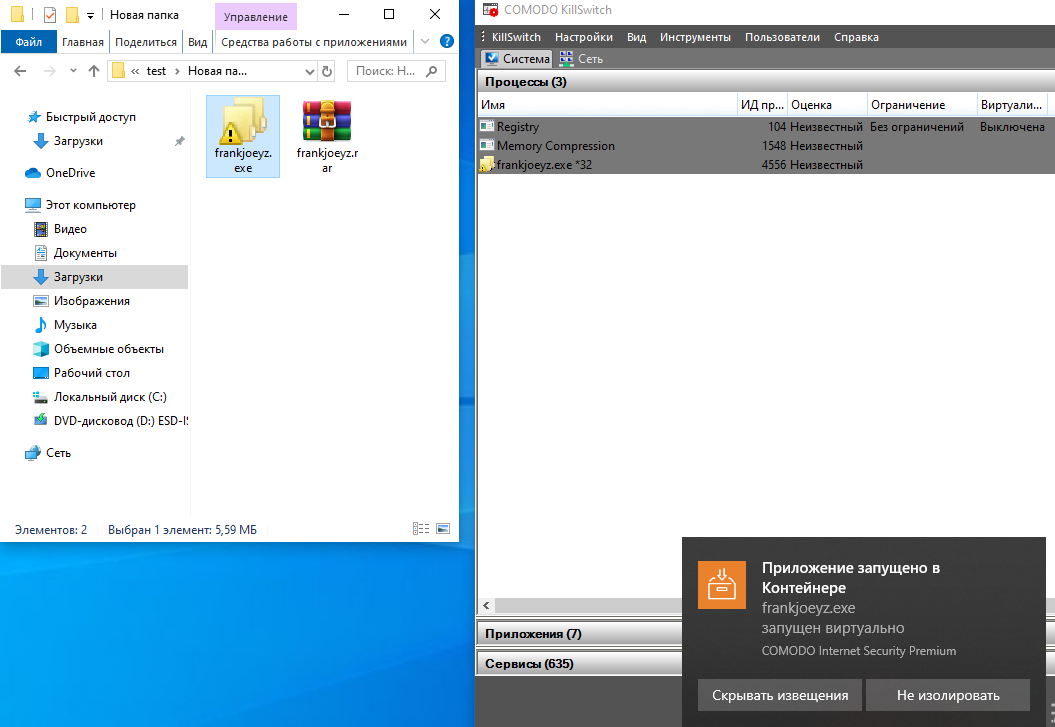Open Загрузки under Этот компьютер

pyautogui.click(x=94, y=277)
